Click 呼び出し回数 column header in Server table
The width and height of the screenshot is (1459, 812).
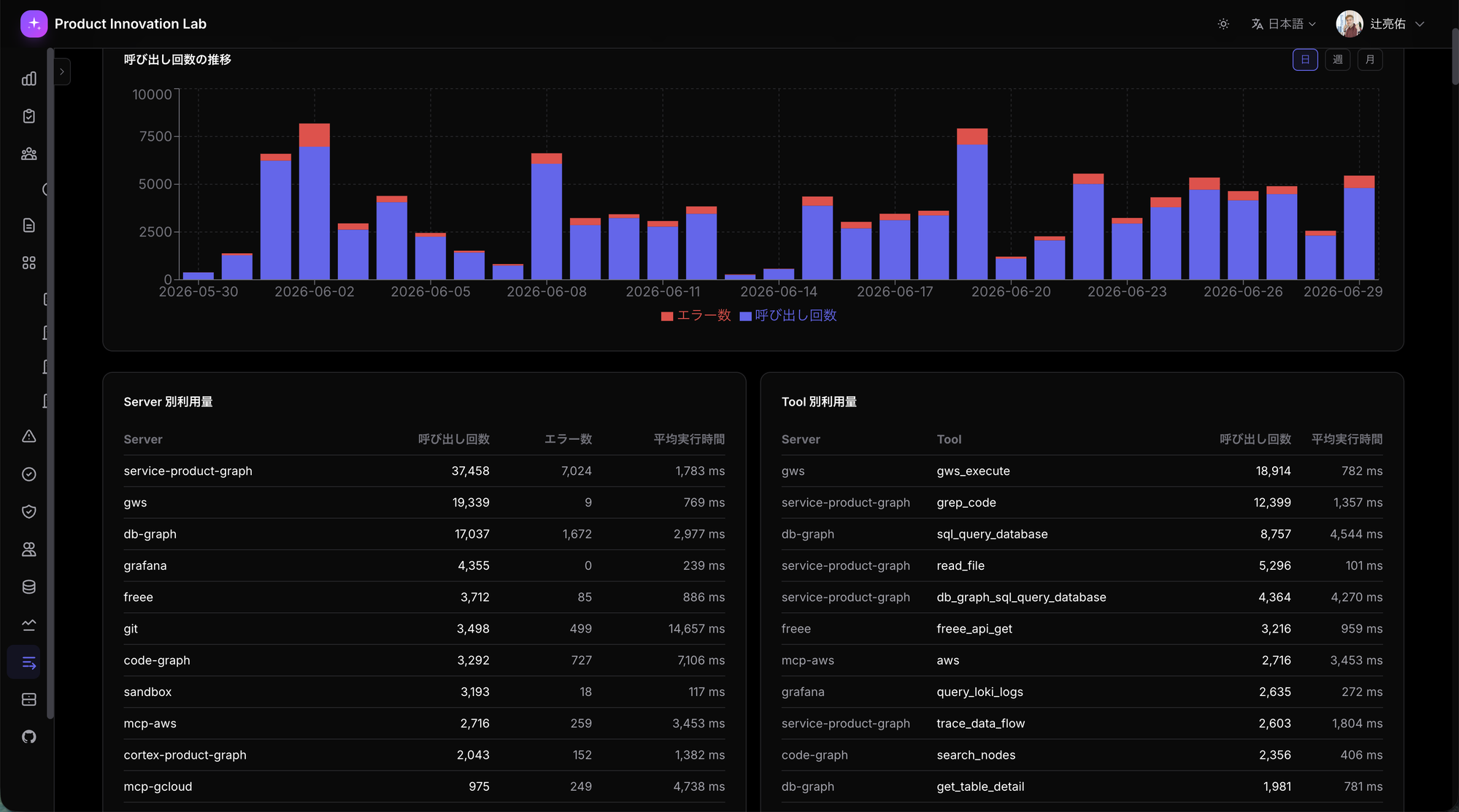coord(453,439)
